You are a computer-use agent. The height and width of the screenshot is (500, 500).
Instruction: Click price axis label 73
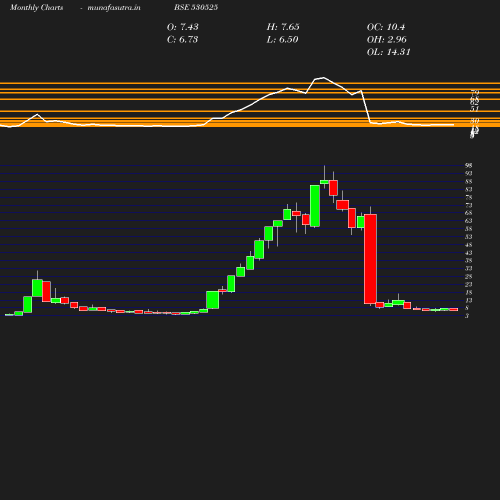click(x=469, y=205)
